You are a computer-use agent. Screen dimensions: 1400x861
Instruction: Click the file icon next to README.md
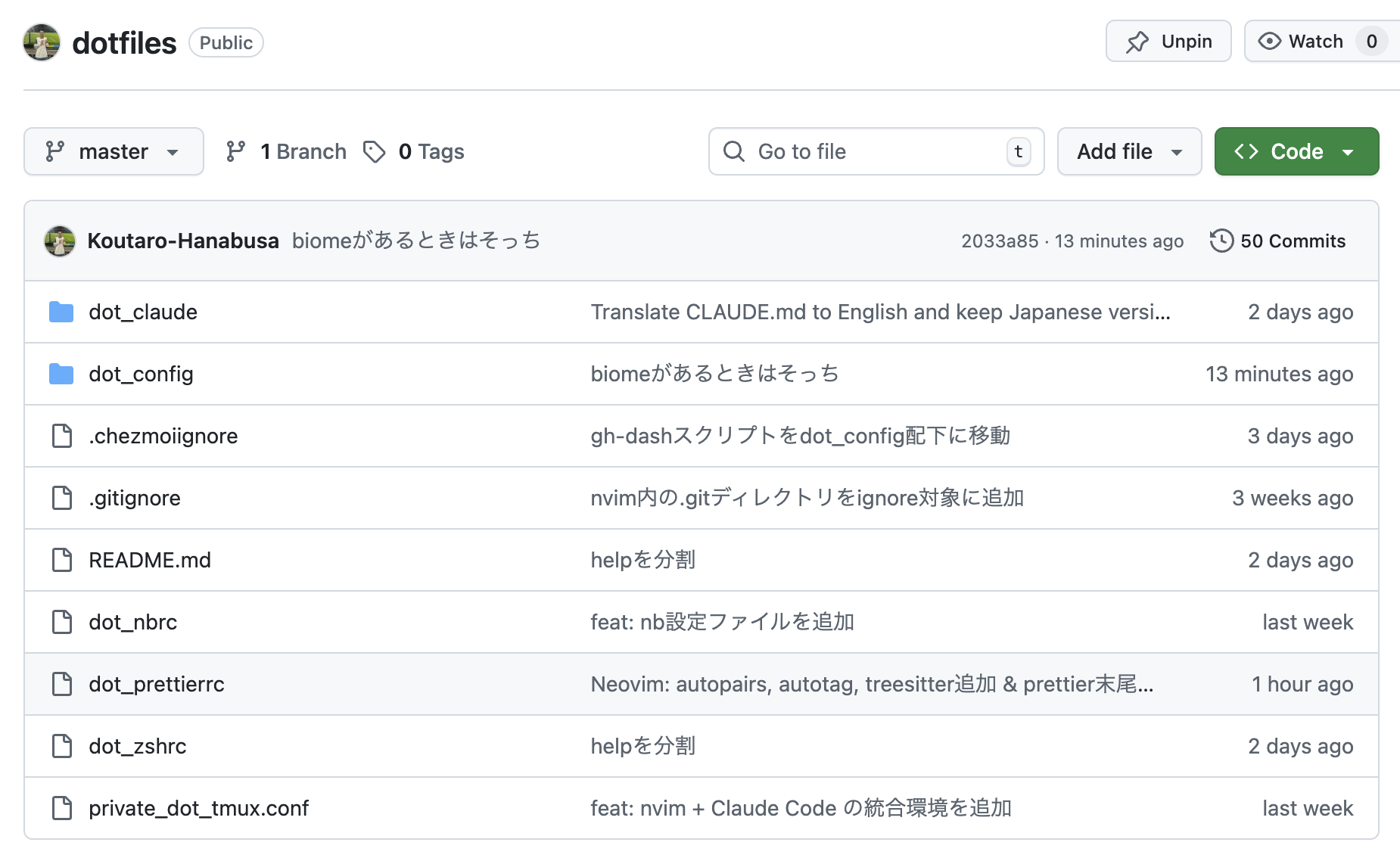61,560
